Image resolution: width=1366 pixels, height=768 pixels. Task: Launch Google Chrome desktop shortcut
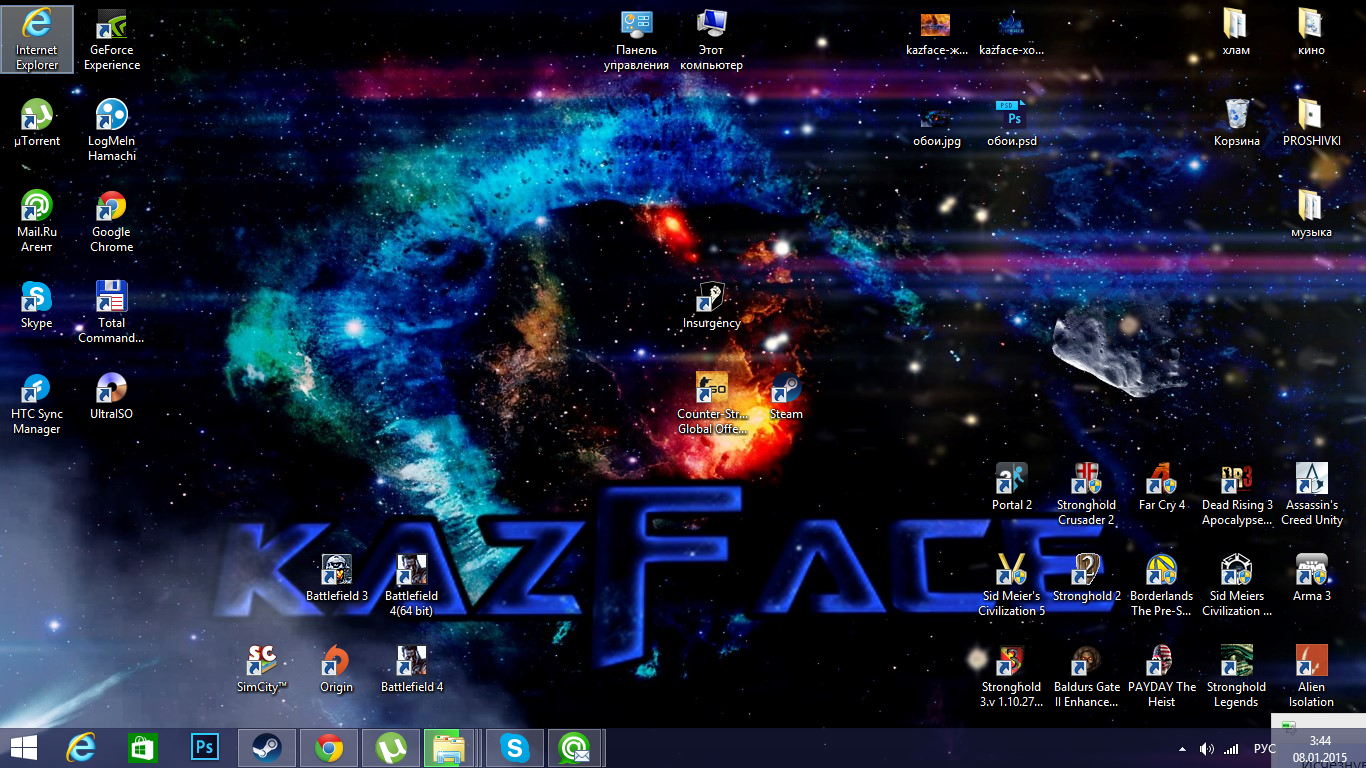(x=112, y=220)
